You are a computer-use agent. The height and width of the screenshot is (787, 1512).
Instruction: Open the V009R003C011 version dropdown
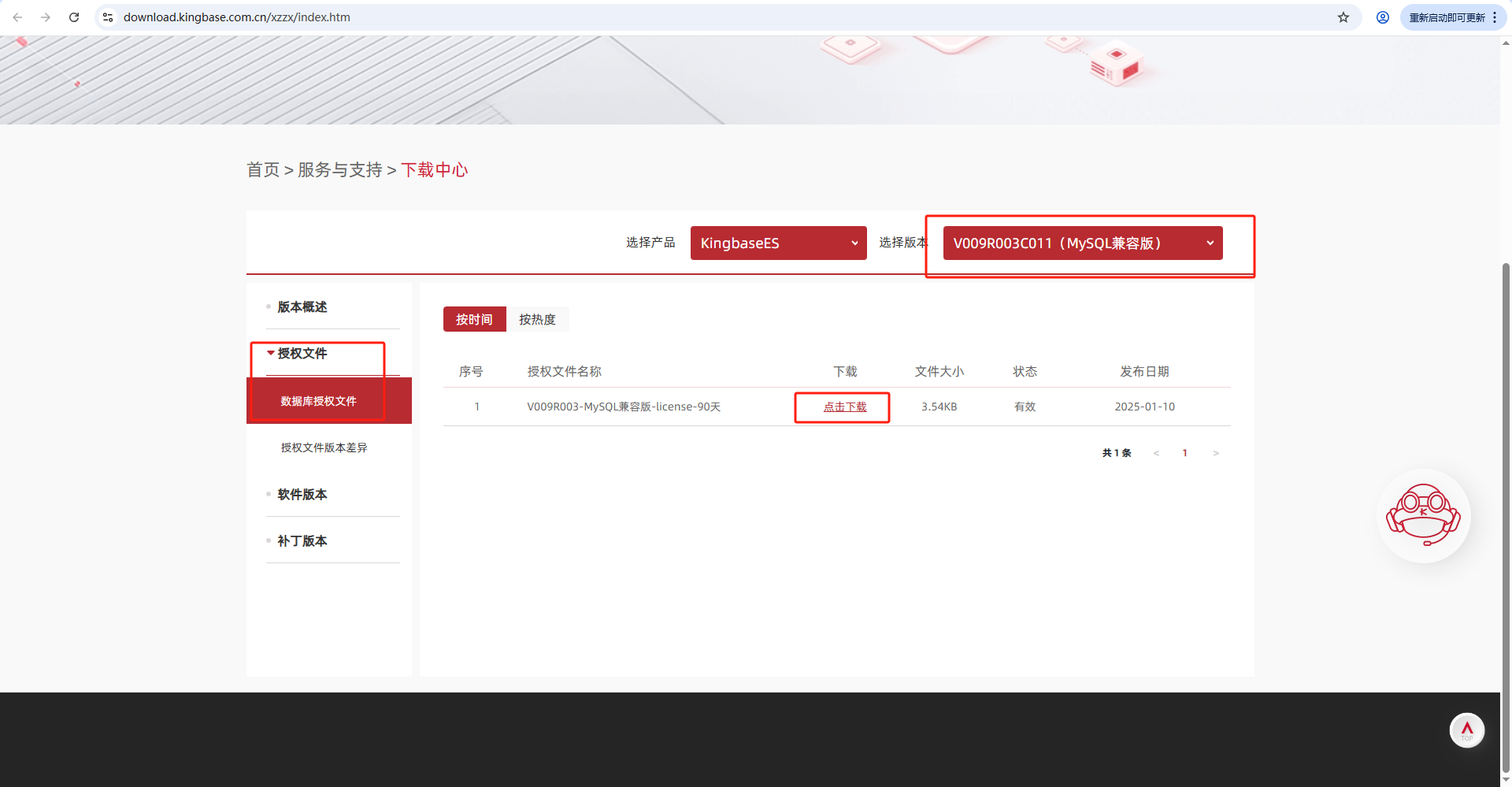tap(1083, 243)
